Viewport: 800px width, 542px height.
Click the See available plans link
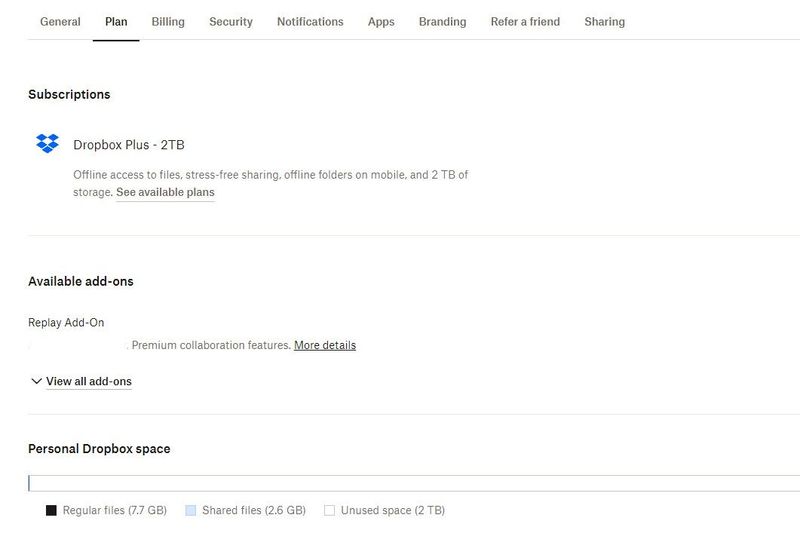tap(165, 192)
